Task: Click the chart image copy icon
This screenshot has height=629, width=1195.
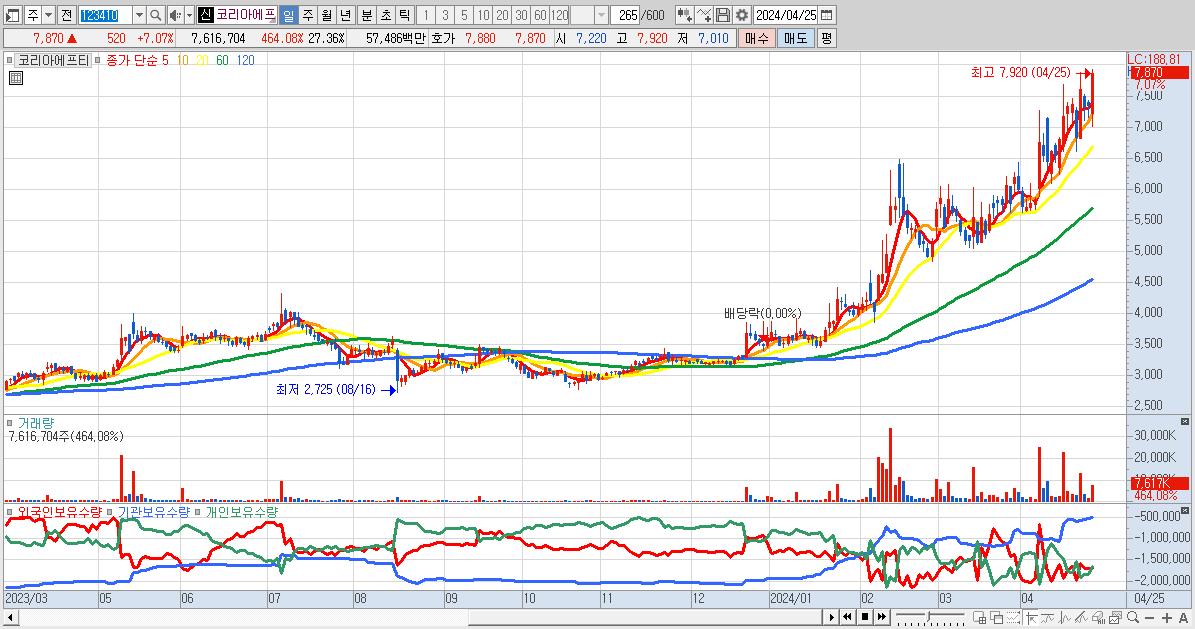Action: [x=1115, y=618]
